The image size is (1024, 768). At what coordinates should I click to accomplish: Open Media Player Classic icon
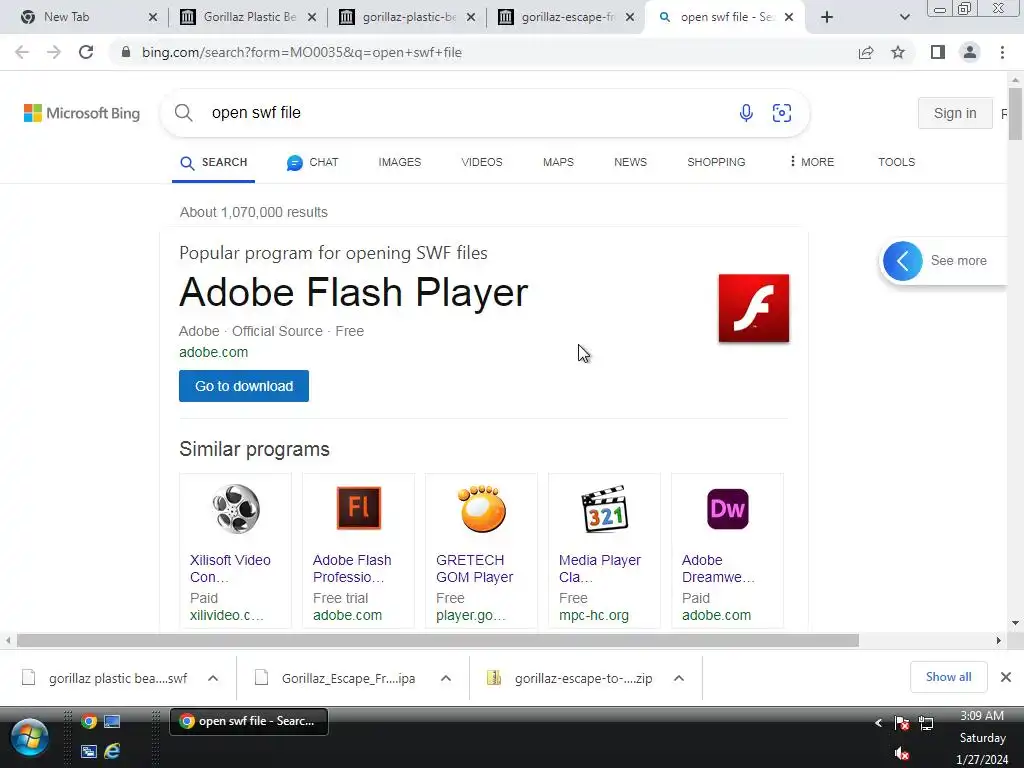pos(605,509)
